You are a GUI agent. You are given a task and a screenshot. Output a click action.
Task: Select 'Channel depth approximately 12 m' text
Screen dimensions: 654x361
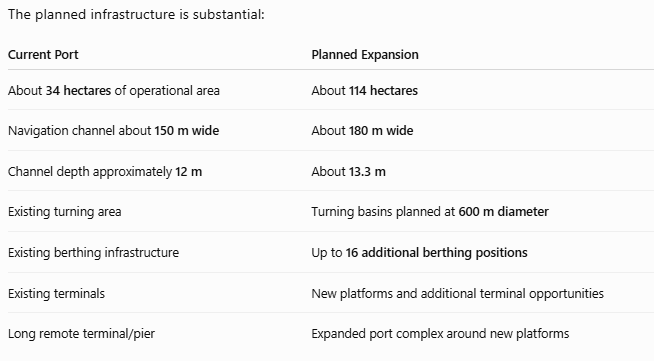[105, 171]
